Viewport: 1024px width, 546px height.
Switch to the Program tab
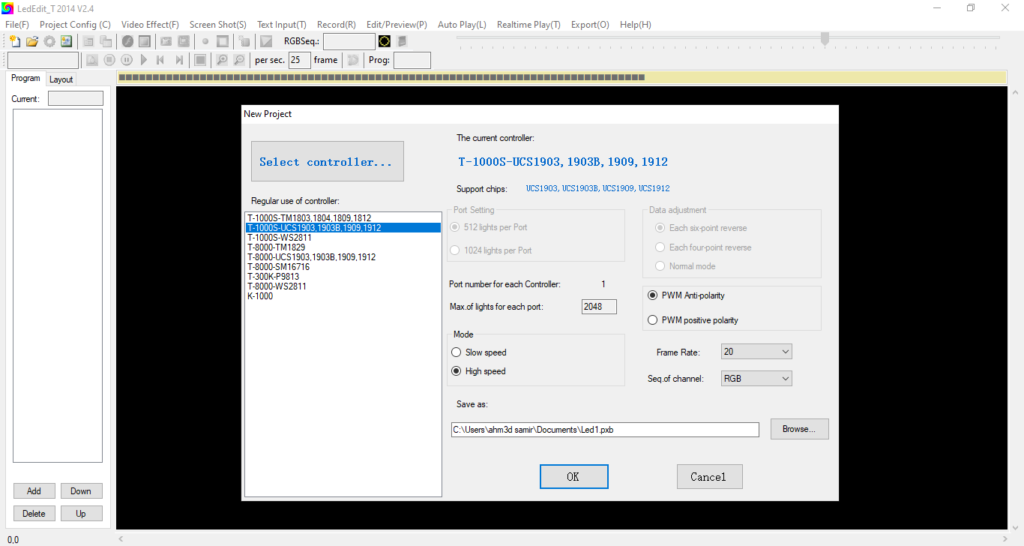(x=25, y=78)
